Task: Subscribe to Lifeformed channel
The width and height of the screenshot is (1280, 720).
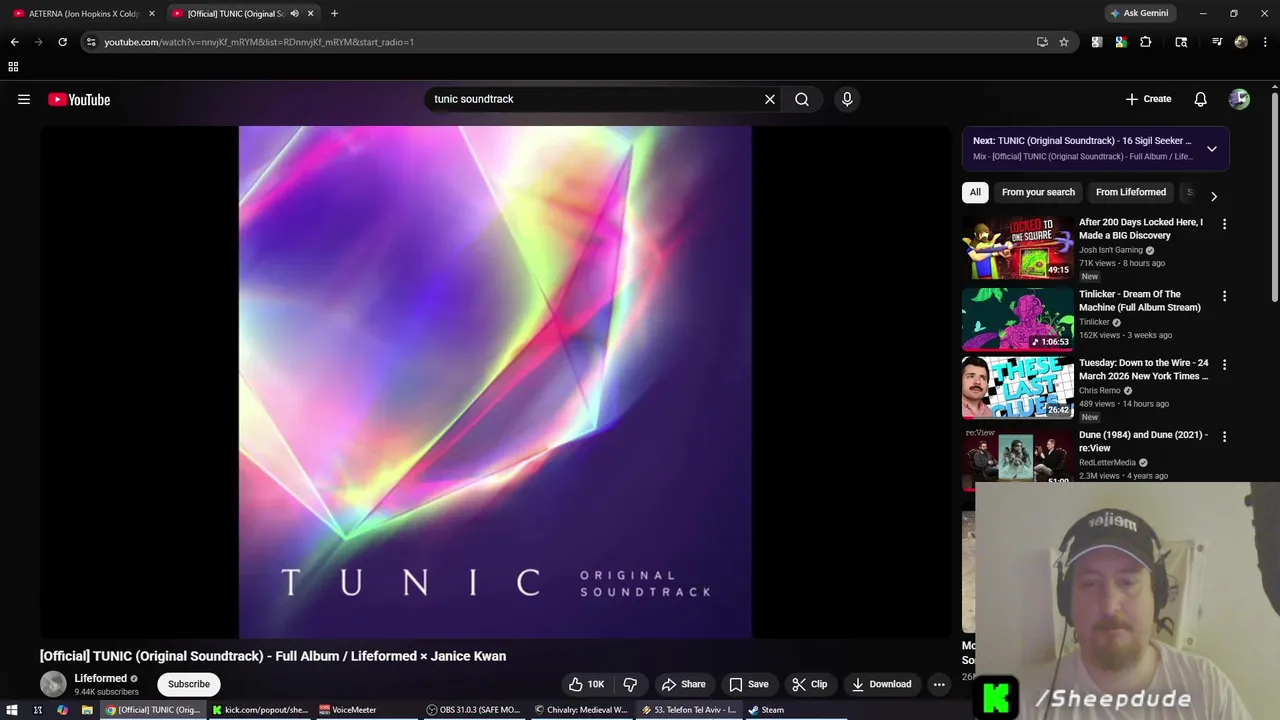Action: (189, 684)
